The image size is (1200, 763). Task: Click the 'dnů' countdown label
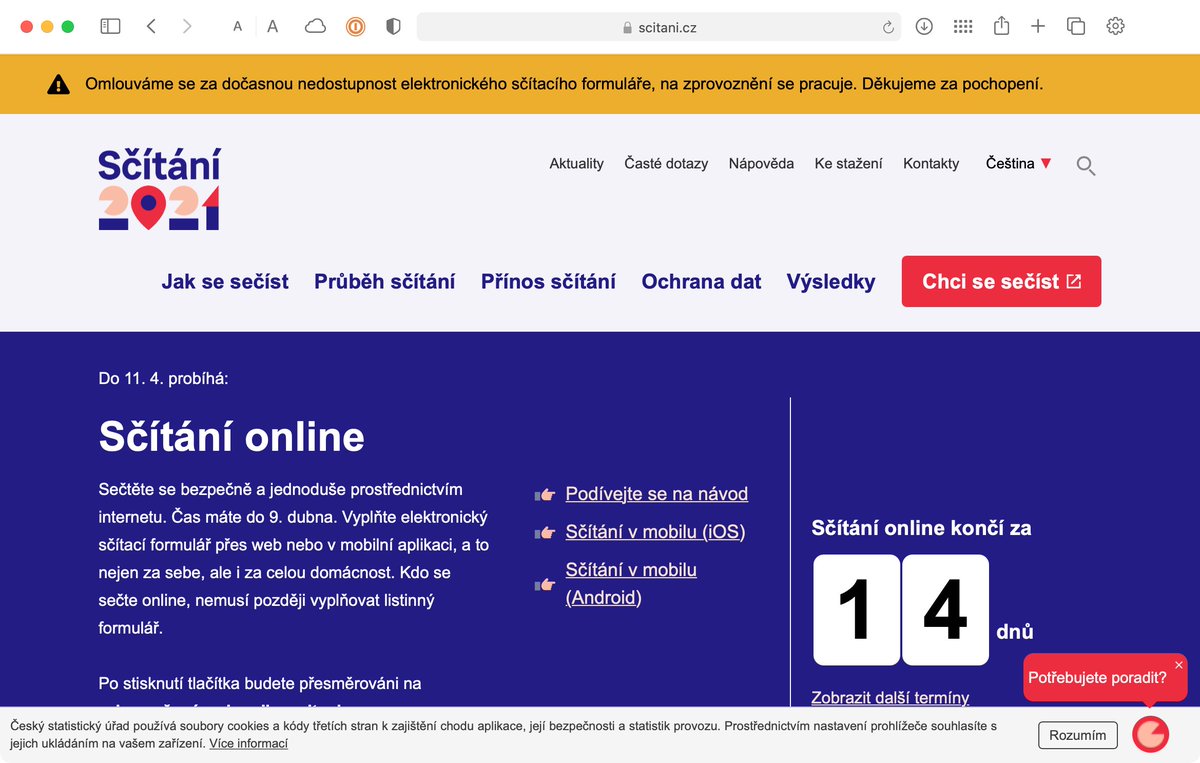point(1015,632)
